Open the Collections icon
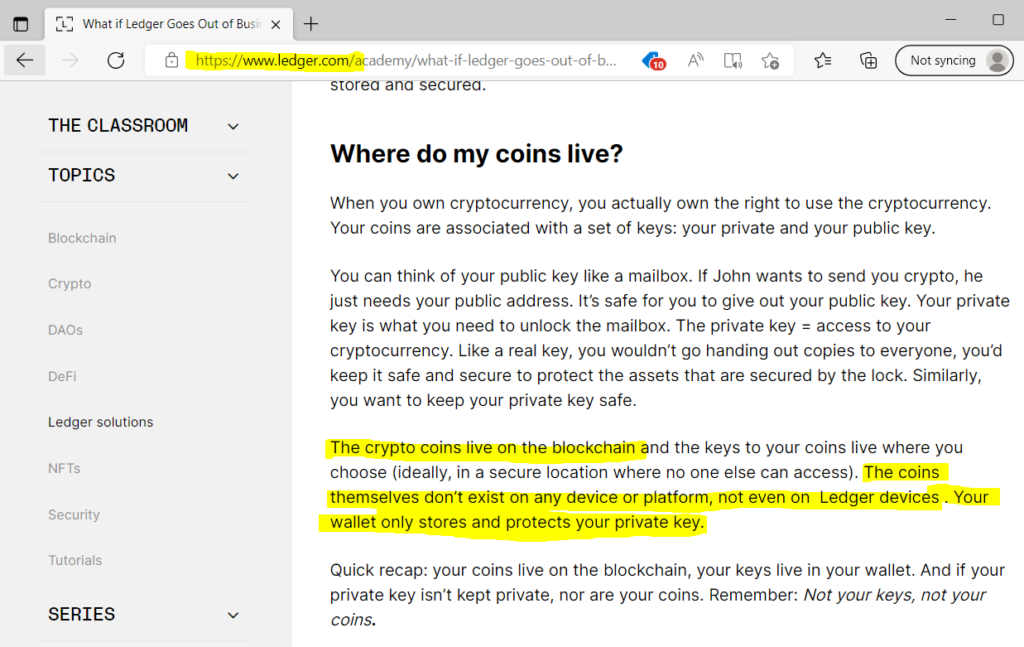Viewport: 1024px width, 647px height. click(869, 61)
